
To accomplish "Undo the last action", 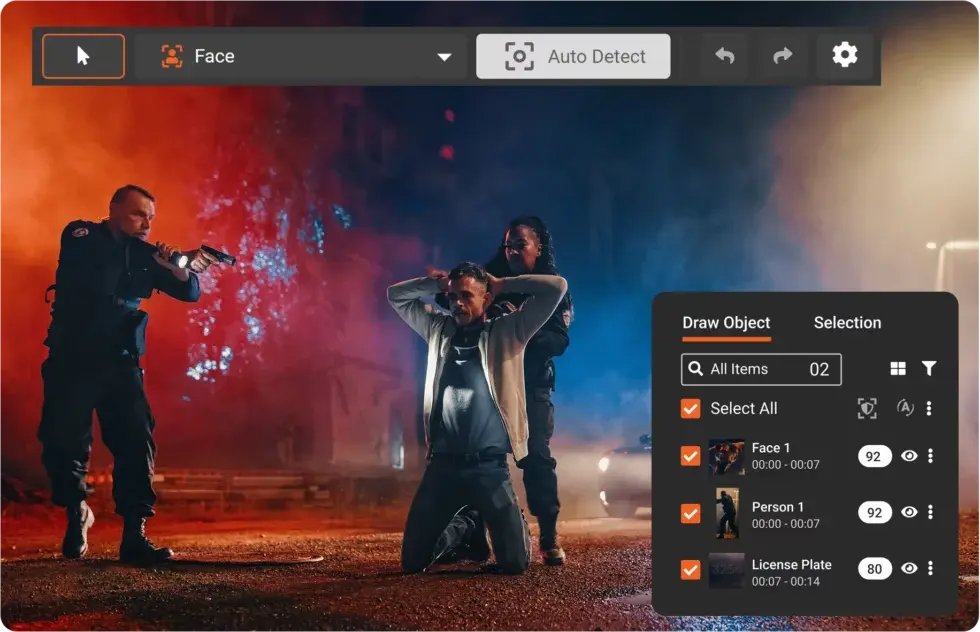I will (725, 56).
